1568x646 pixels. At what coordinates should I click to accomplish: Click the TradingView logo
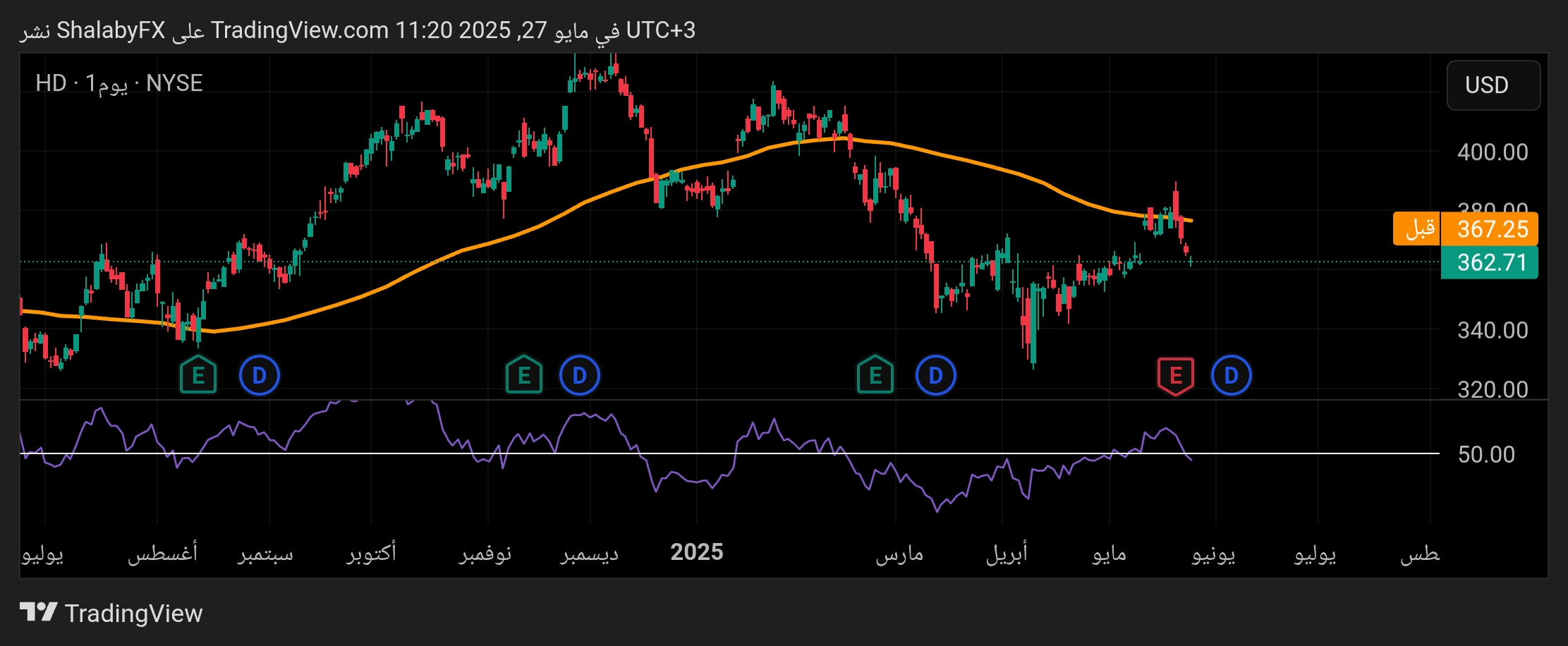111,613
